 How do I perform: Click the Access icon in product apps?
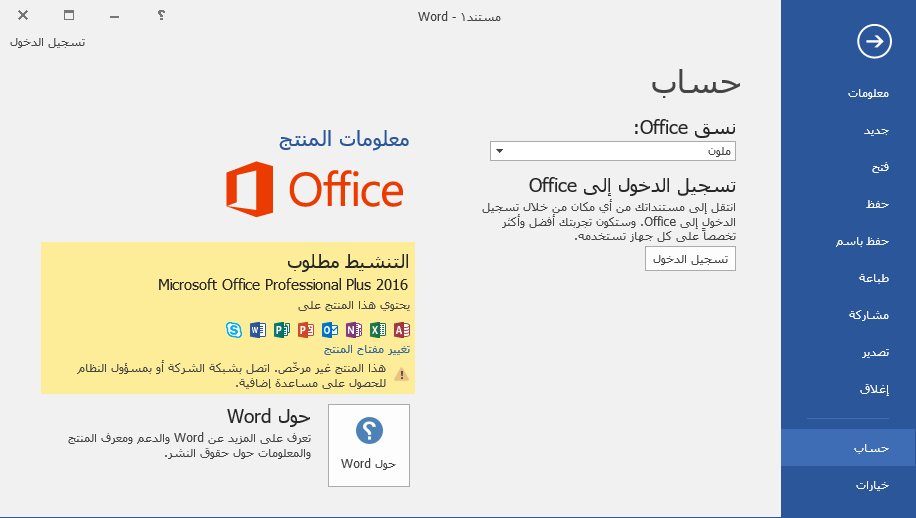[402, 330]
